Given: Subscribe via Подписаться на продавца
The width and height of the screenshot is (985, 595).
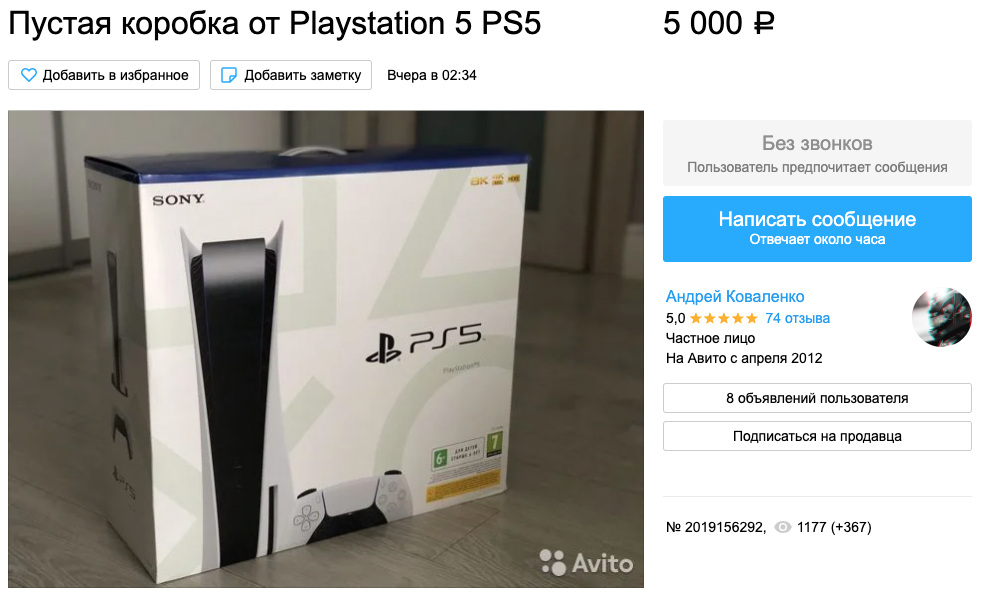Looking at the screenshot, I should pyautogui.click(x=817, y=436).
